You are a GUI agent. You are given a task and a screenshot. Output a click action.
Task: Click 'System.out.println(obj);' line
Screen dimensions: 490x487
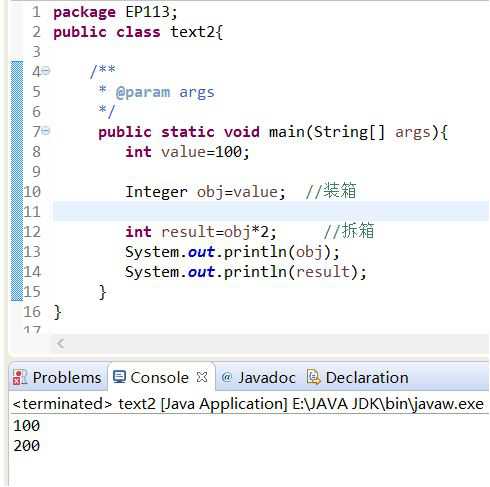coord(232,252)
